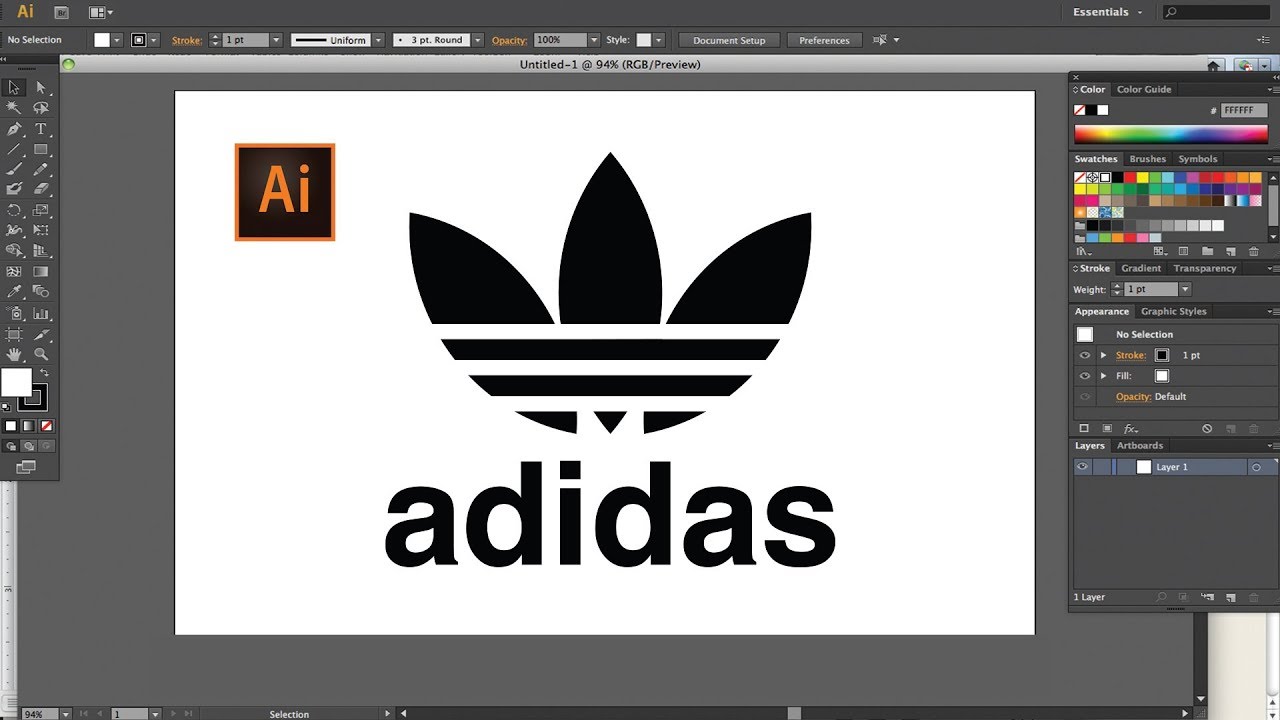Toggle visibility eye of the Opacity row
The image size is (1280, 720).
click(1084, 397)
